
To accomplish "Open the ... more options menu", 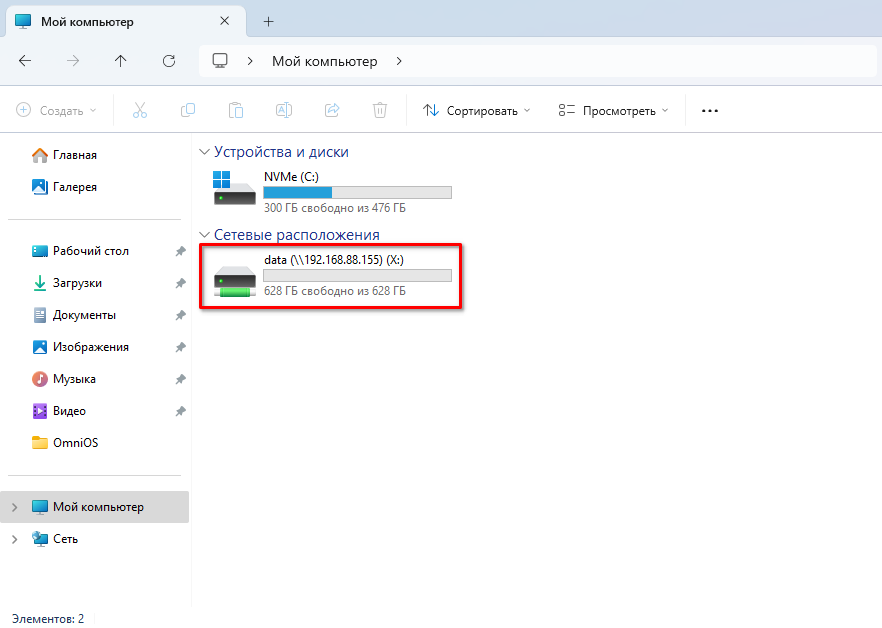I will pos(709,110).
